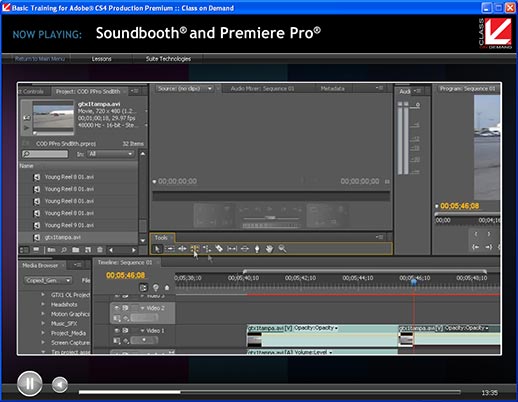
Task: Create a new bin folder
Action: 76,250
